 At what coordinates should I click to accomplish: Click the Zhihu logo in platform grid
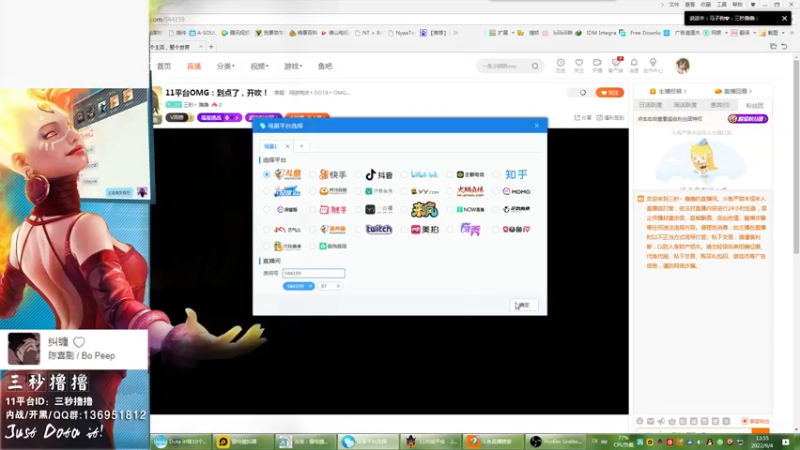pyautogui.click(x=516, y=174)
